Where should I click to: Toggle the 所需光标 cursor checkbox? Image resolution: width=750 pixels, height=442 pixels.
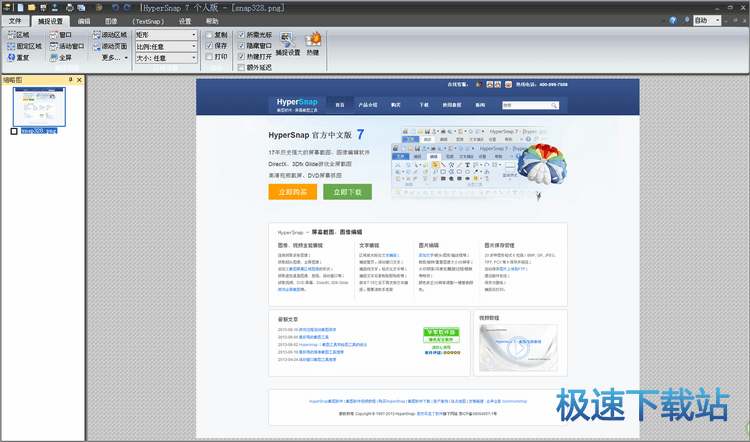coord(241,34)
